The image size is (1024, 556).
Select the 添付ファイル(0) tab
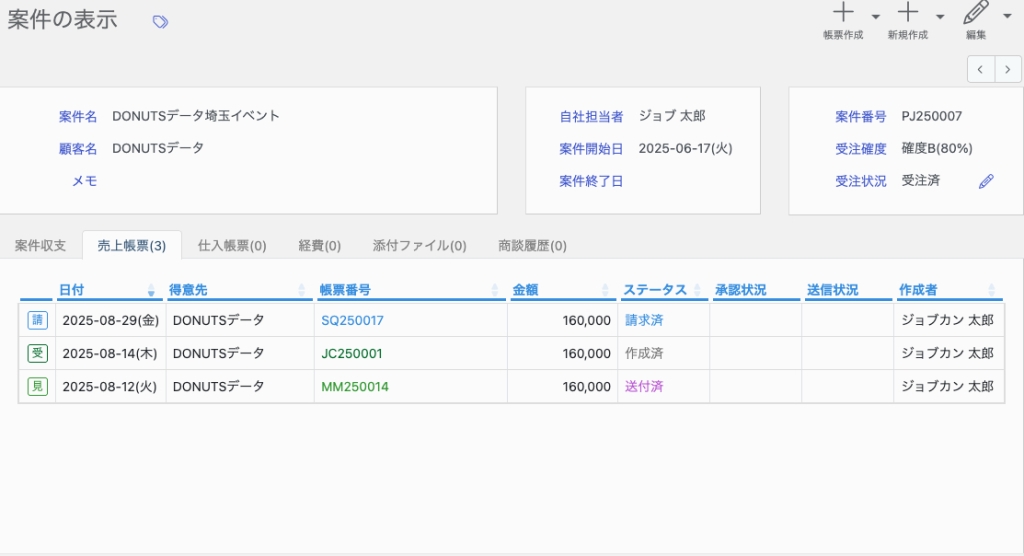419,245
